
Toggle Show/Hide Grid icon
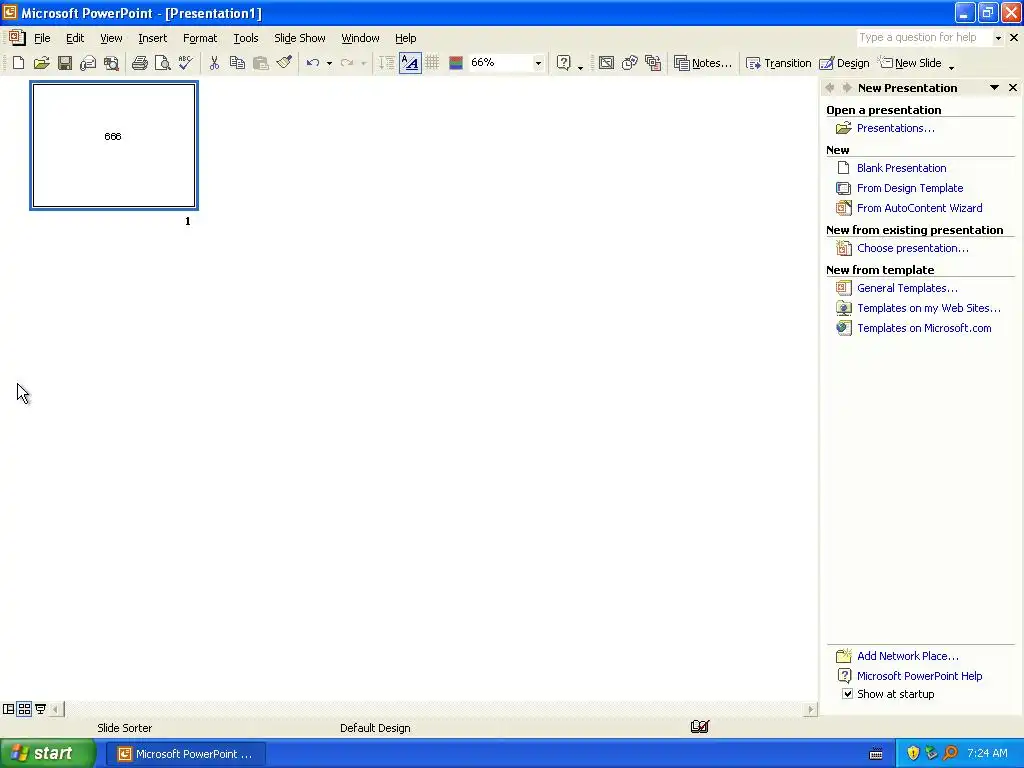point(432,63)
